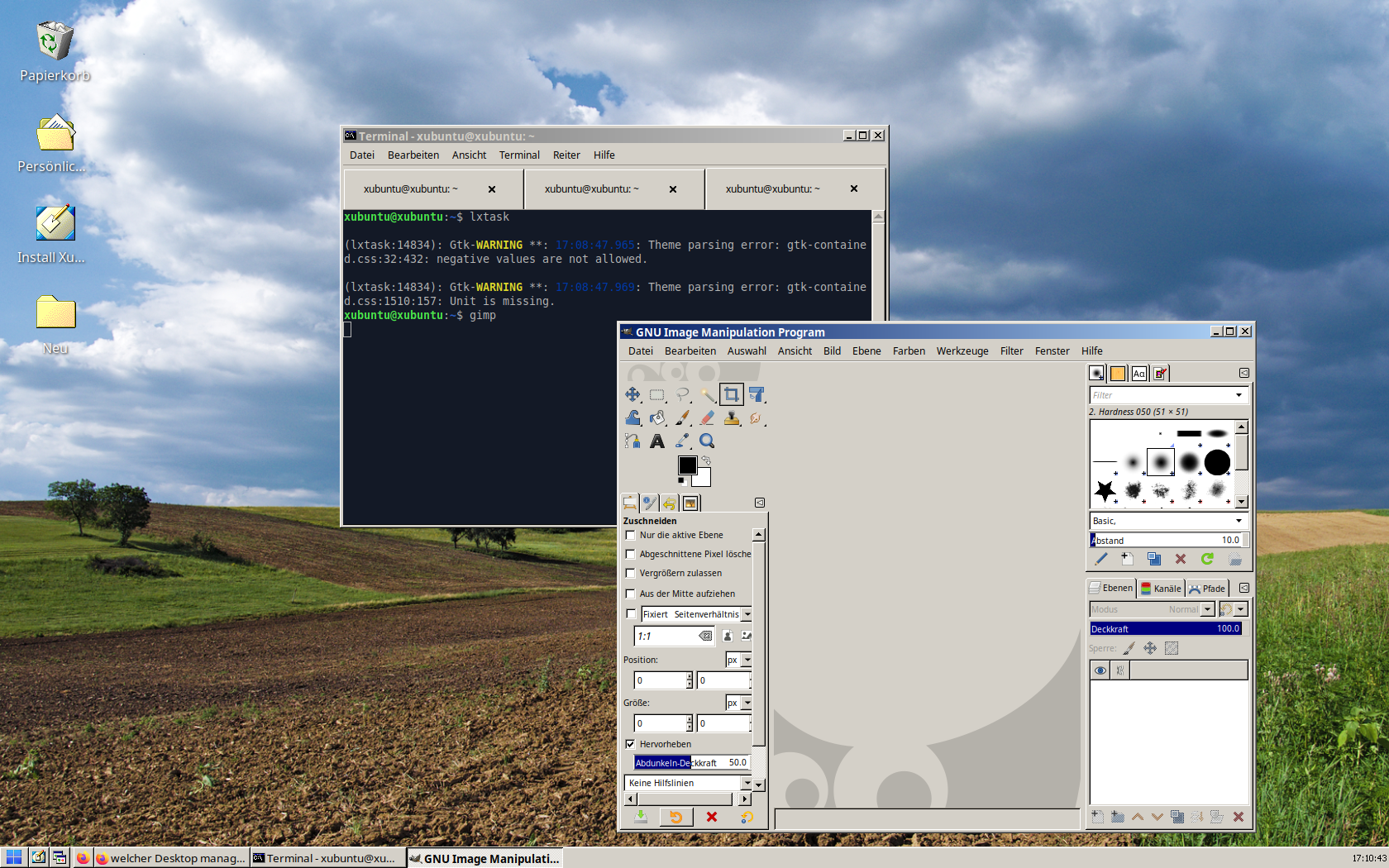Select the Eraser tool
1389x868 pixels.
[x=707, y=417]
